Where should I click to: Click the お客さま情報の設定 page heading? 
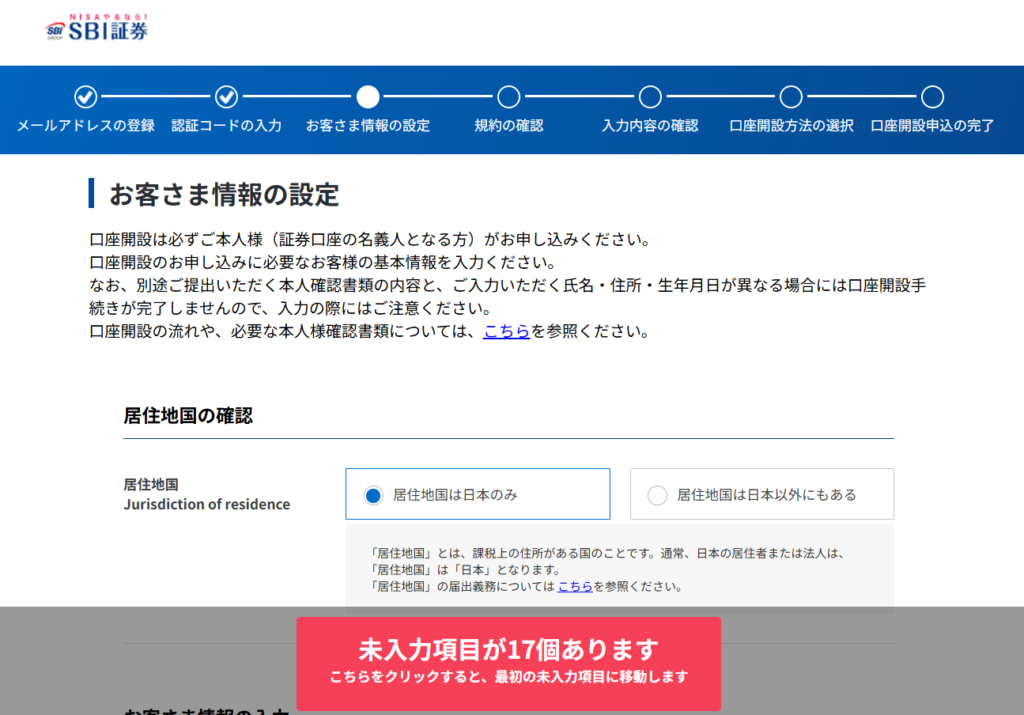click(224, 194)
